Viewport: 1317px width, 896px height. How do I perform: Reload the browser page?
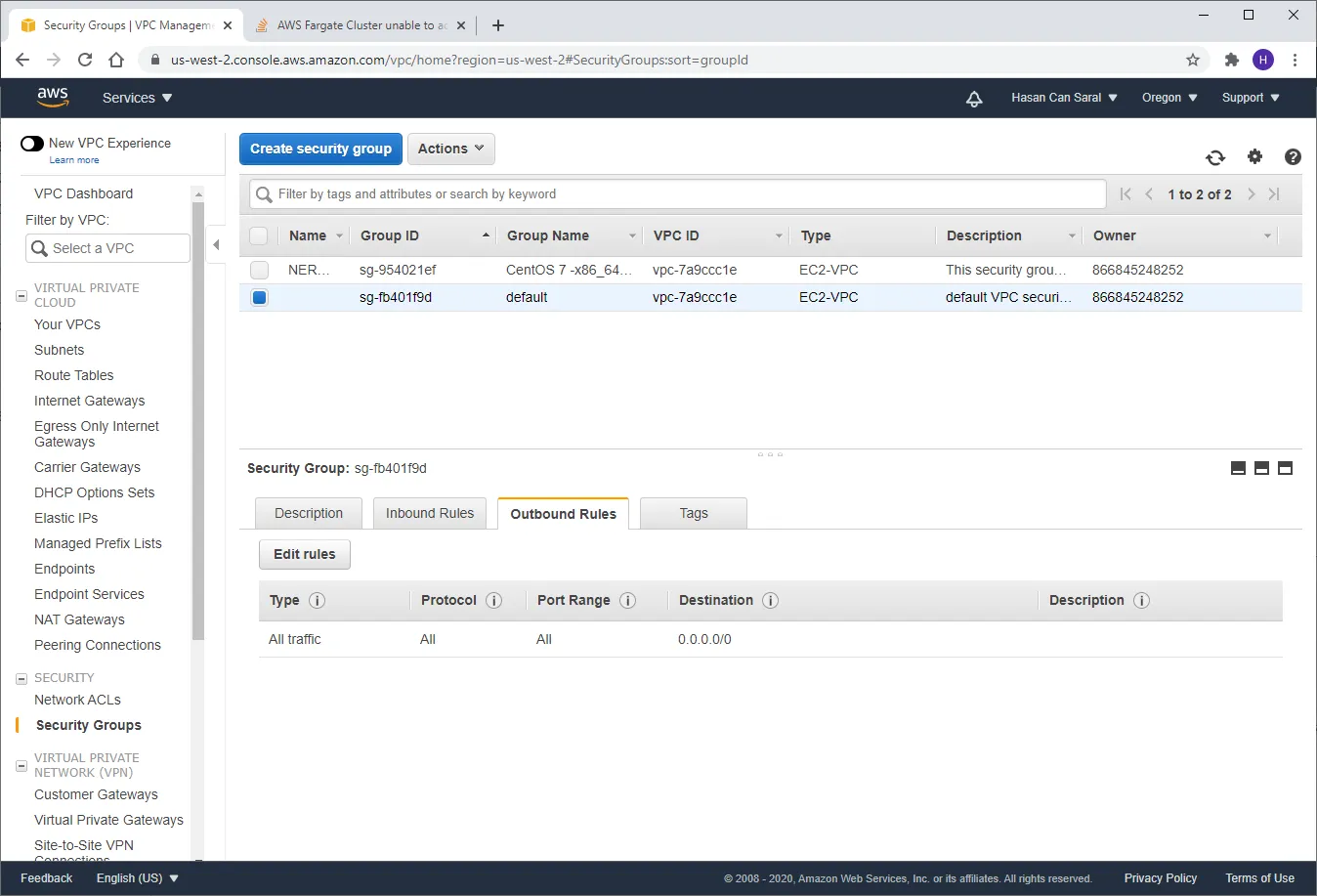[85, 60]
